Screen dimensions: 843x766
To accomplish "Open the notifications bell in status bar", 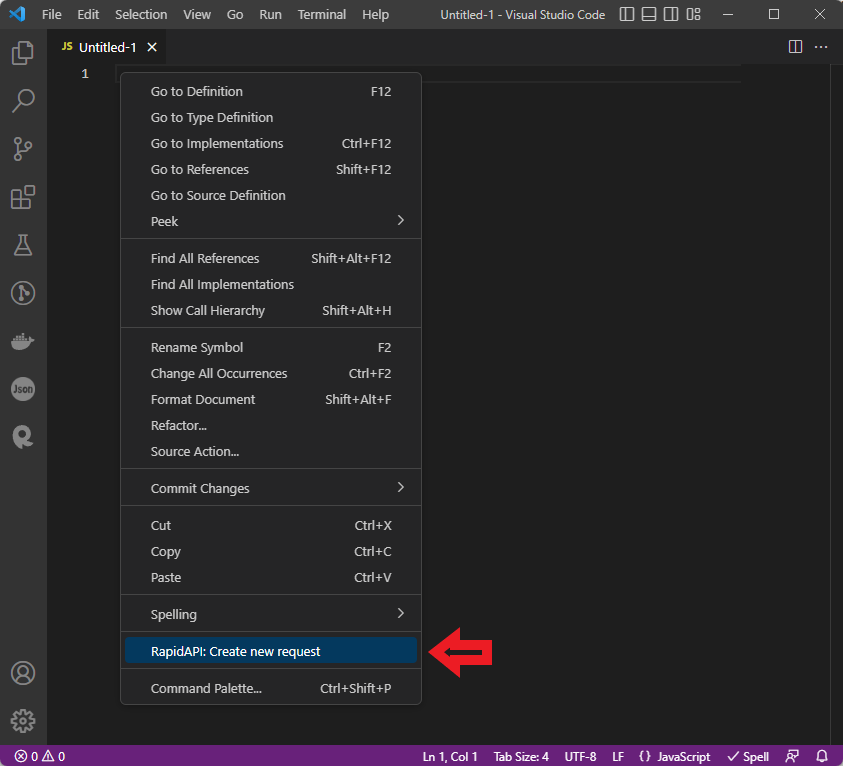I will coord(822,756).
